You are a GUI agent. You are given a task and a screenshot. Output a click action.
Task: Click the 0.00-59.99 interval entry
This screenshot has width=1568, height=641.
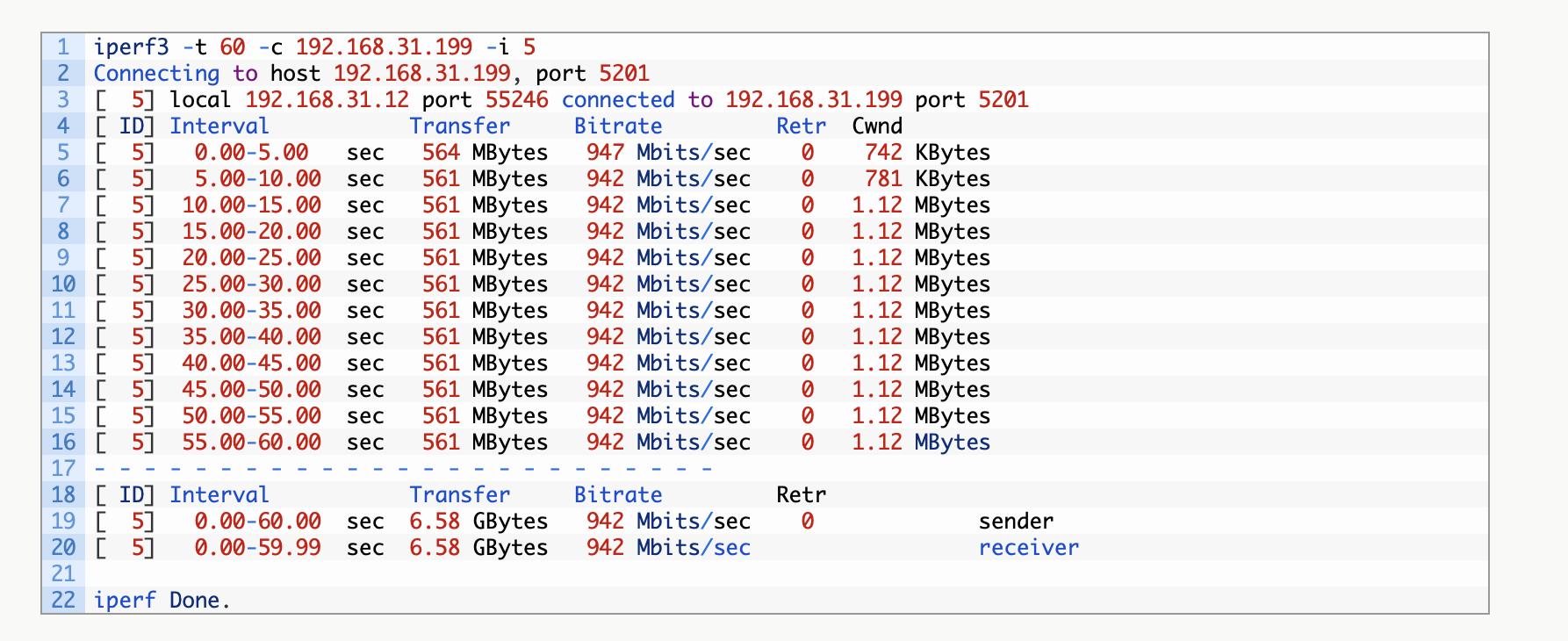click(257, 548)
